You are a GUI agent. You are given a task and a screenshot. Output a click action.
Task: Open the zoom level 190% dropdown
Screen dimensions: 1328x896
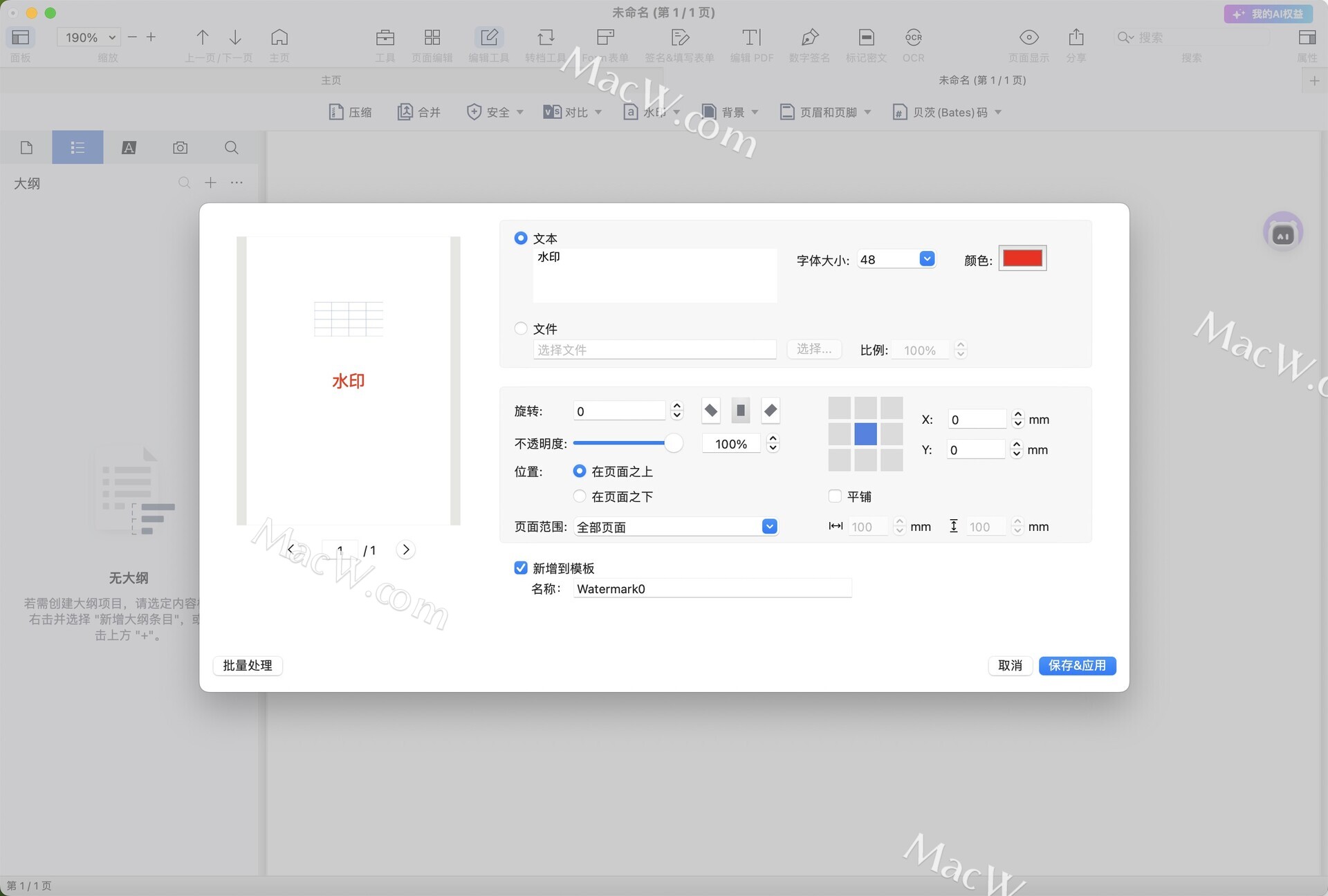click(x=89, y=37)
